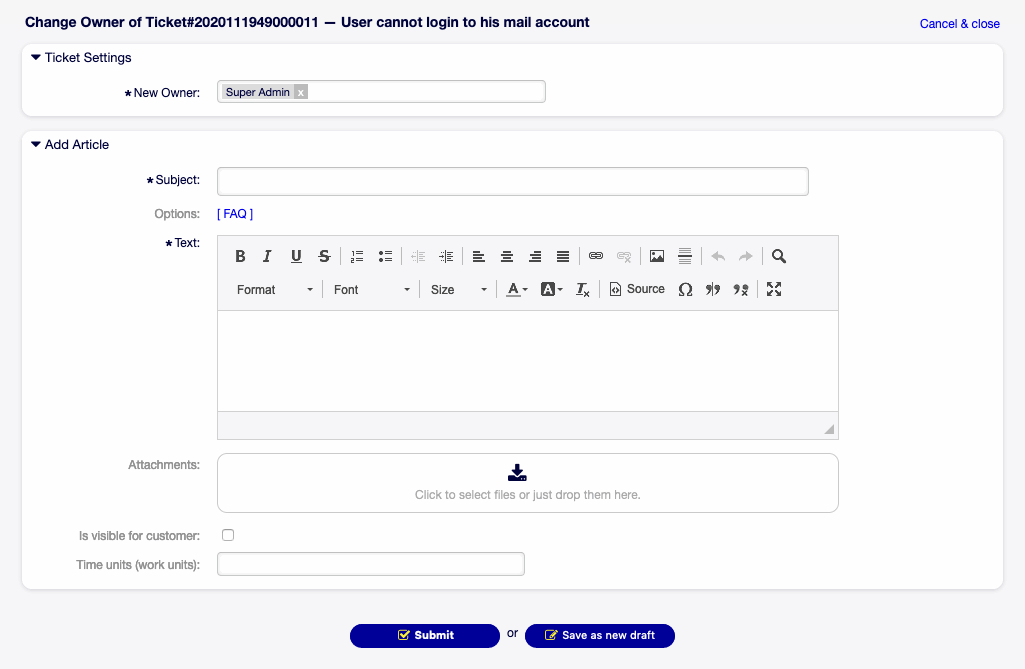Switch to Source view in the editor
Image resolution: width=1025 pixels, height=669 pixels.
point(637,289)
